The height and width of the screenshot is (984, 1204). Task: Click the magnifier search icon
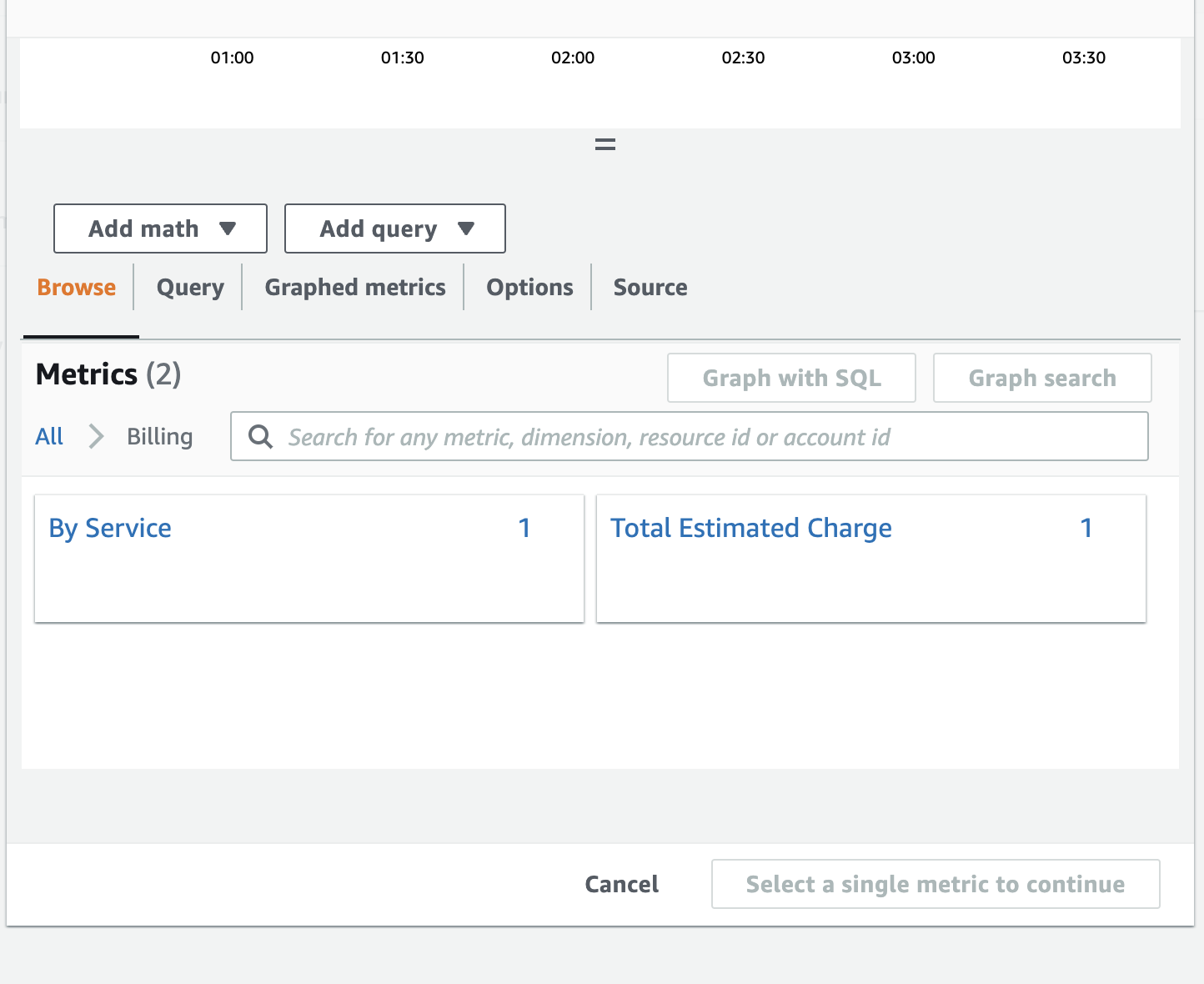tap(261, 437)
